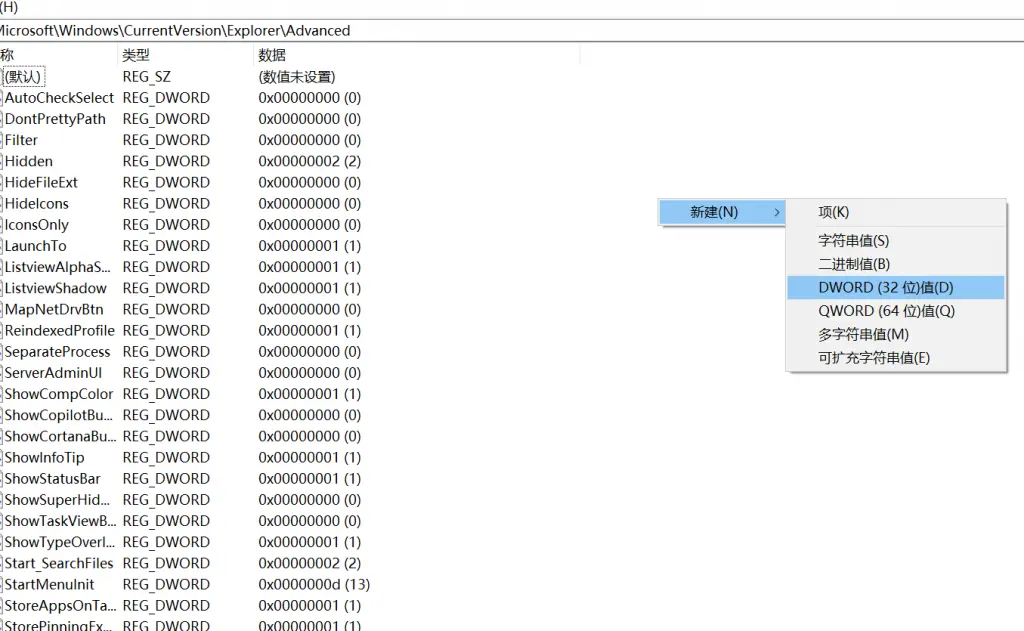This screenshot has height=631, width=1024.
Task: Select the ShowSuperHid... value
Action: [57, 500]
